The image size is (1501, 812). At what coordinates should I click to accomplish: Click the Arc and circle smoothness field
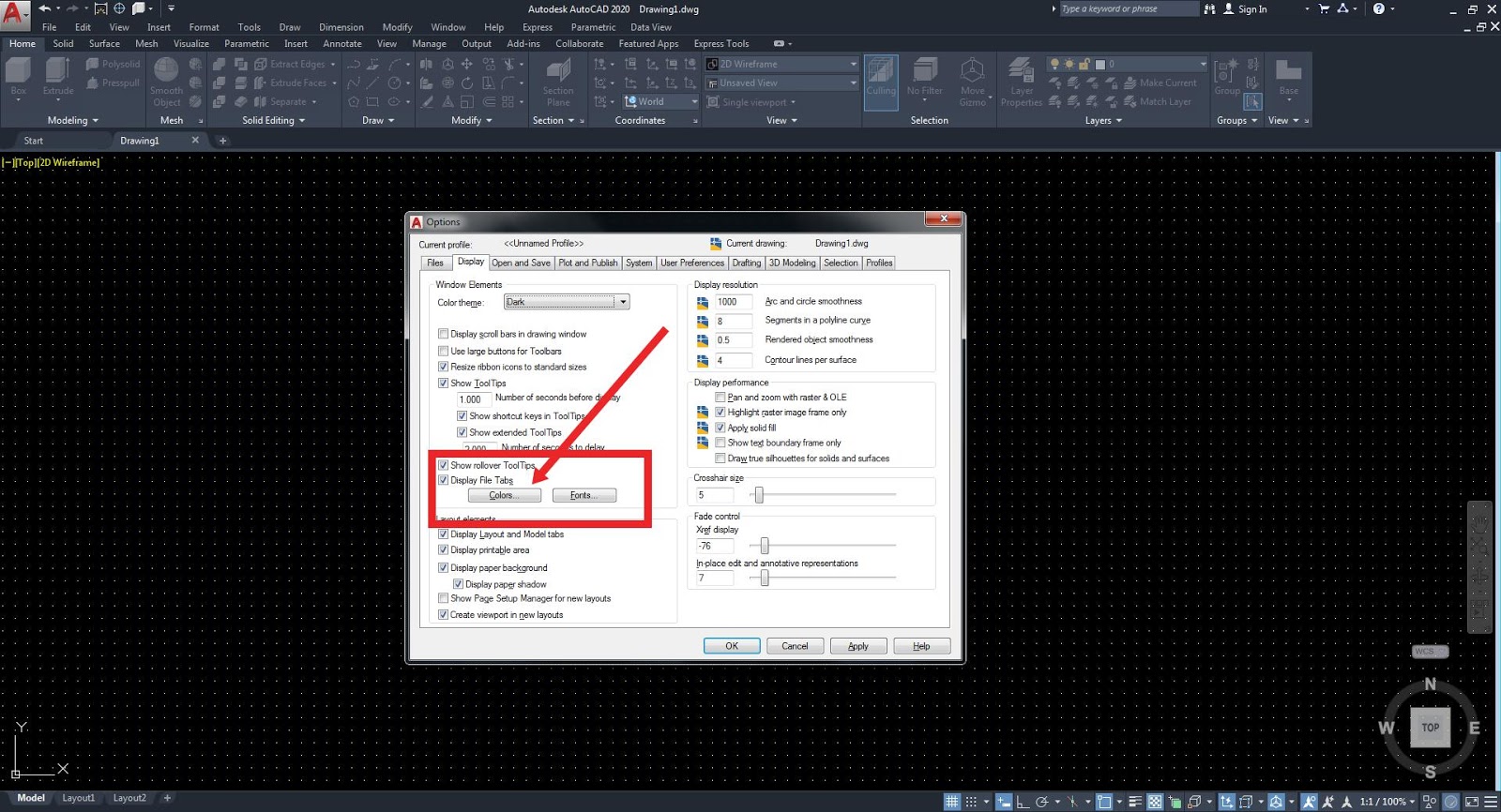point(734,302)
